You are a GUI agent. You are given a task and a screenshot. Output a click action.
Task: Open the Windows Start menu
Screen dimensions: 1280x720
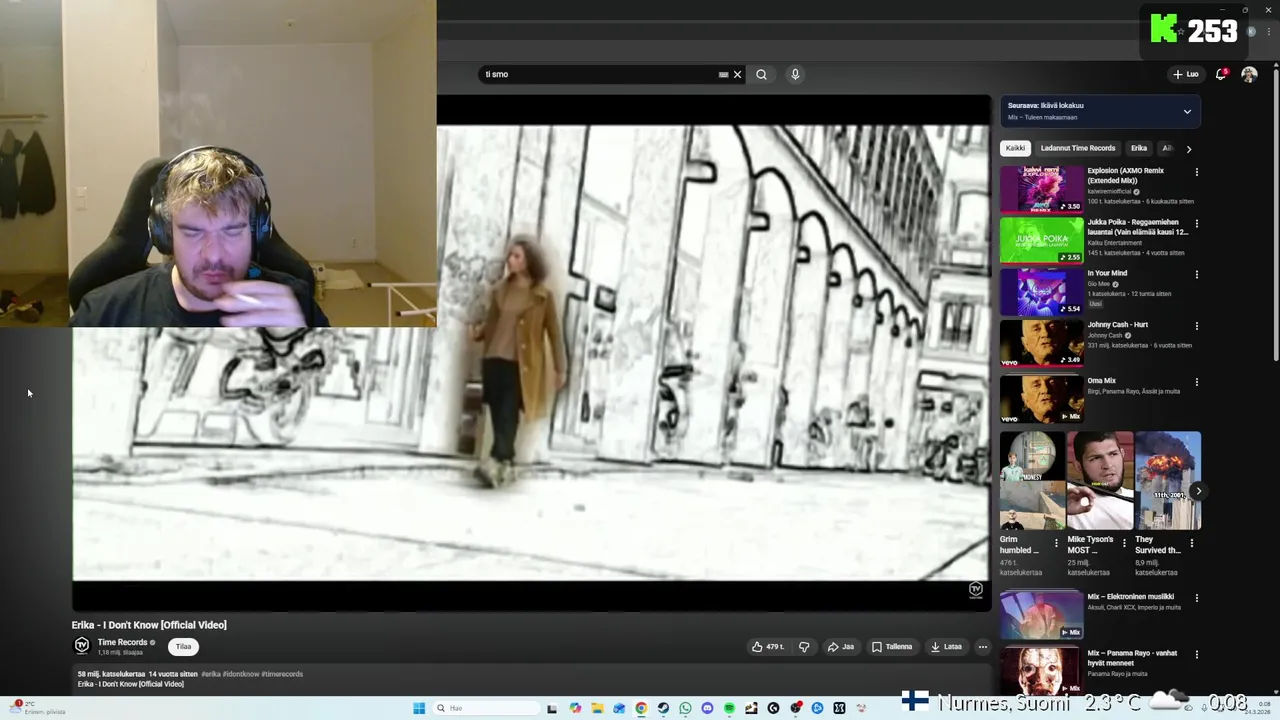419,708
